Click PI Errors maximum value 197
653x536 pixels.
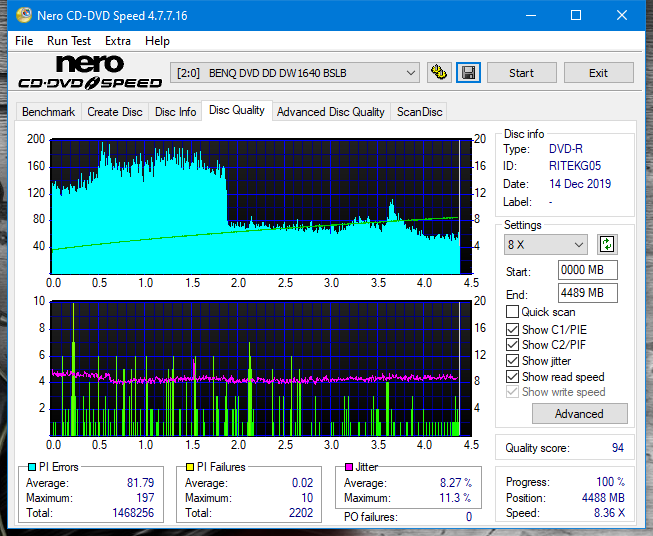click(145, 498)
